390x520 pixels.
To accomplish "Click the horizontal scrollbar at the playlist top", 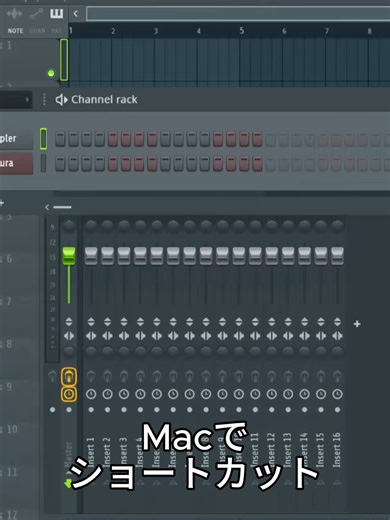I will (238, 14).
